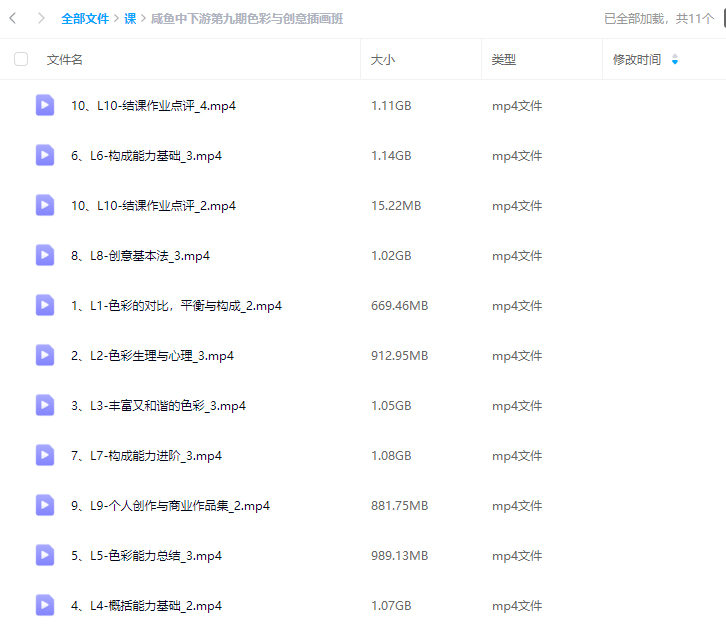The height and width of the screenshot is (641, 726).
Task: Click video icon for L4-概括能力基础_2.mp4
Action: 45,605
